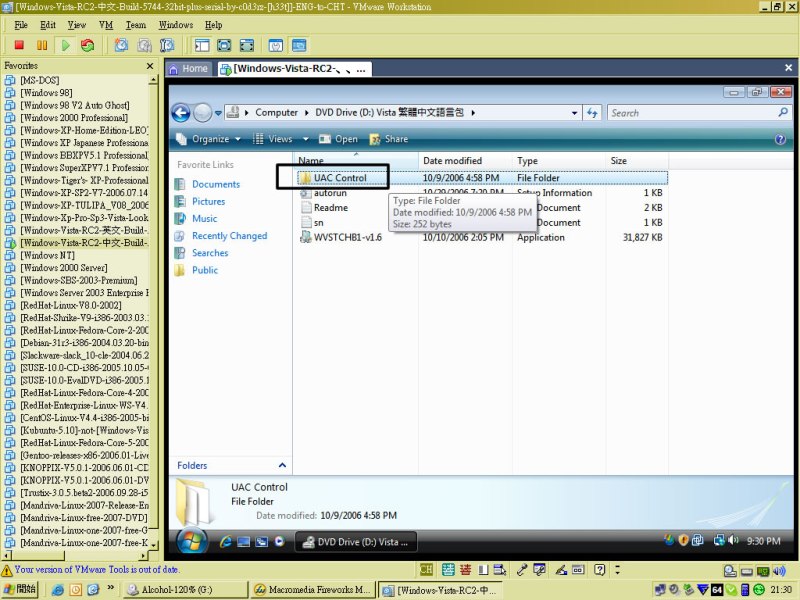Click the IME help question mark icon
The width and height of the screenshot is (800, 600).
click(x=599, y=569)
